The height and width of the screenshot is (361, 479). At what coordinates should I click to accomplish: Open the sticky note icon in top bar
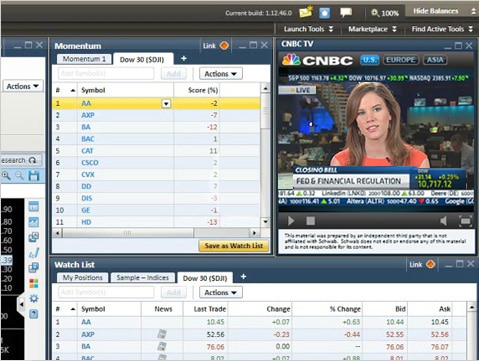click(306, 13)
